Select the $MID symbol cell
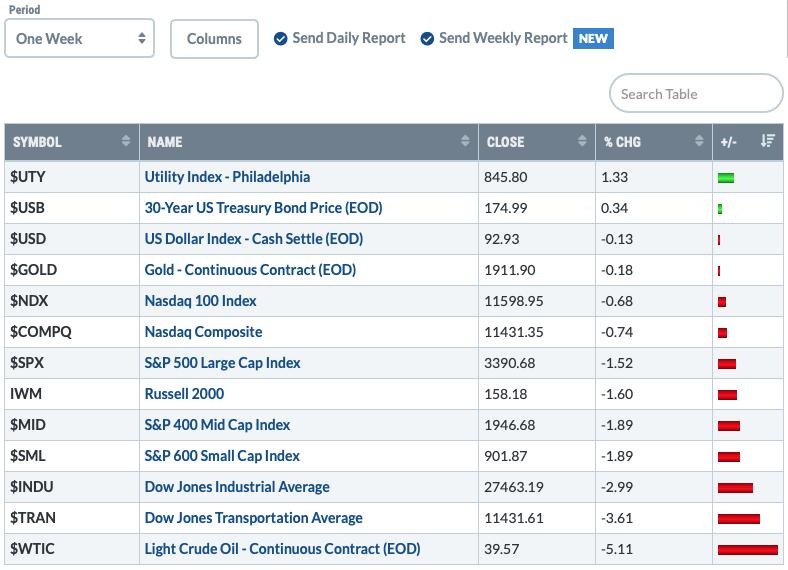Image resolution: width=788 pixels, height=570 pixels. [x=72, y=425]
